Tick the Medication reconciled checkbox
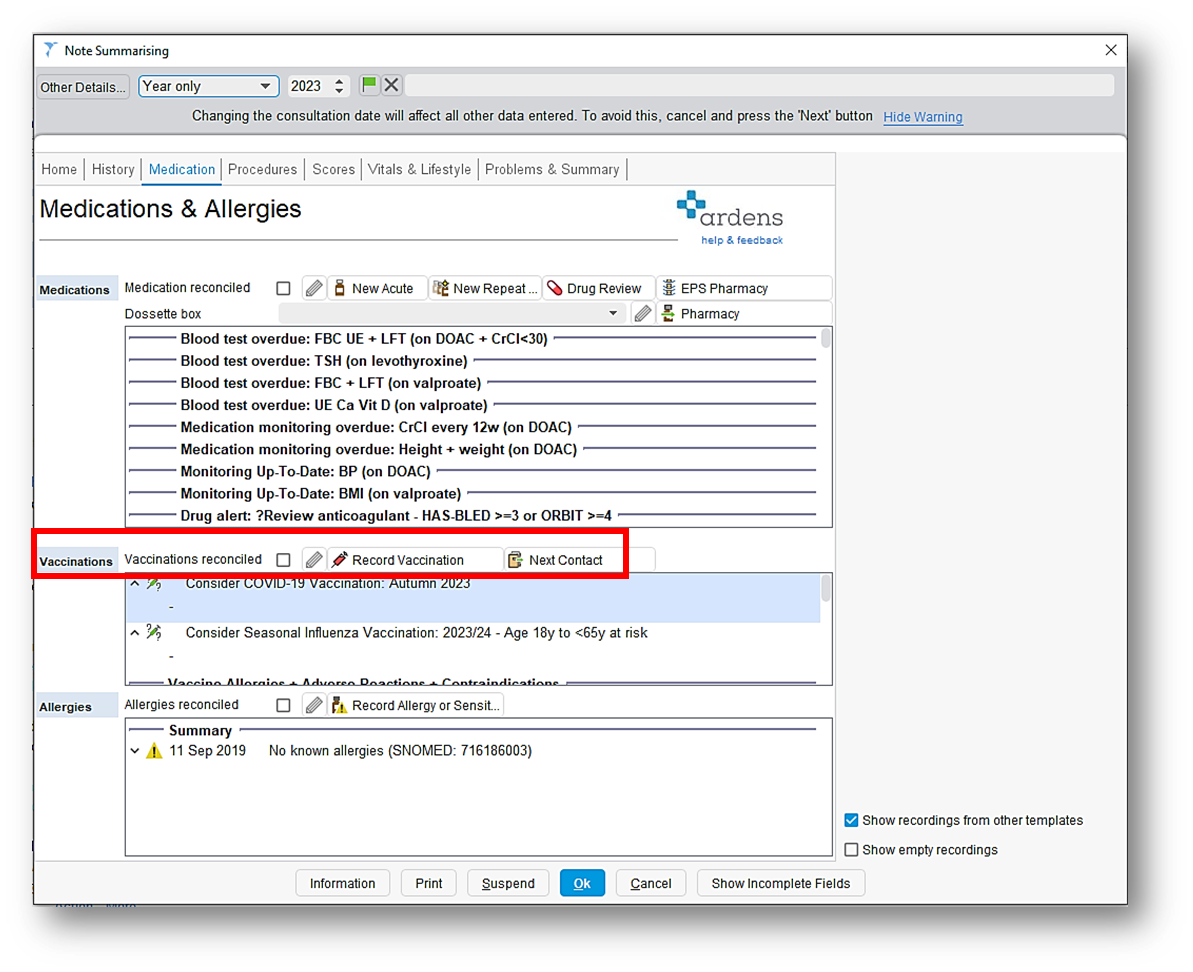Screen dimensions: 1193x972 [x=283, y=288]
